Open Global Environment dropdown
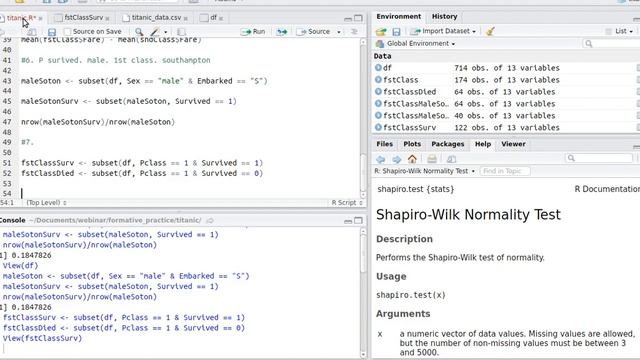The height and width of the screenshot is (360, 640). click(416, 44)
